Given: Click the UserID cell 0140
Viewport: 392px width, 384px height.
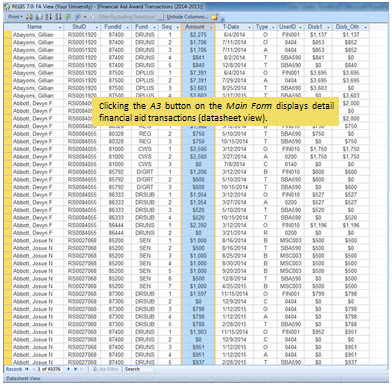Looking at the screenshot, I should [291, 164].
